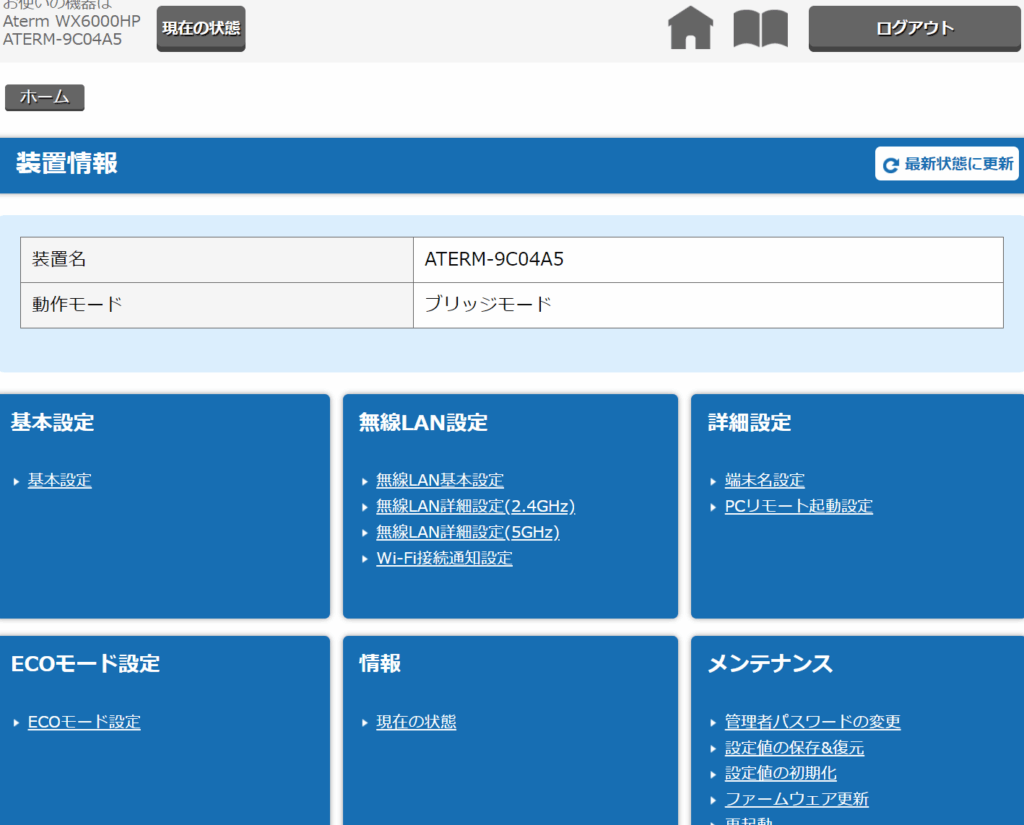Open 設定値の保存&復元 link

794,748
